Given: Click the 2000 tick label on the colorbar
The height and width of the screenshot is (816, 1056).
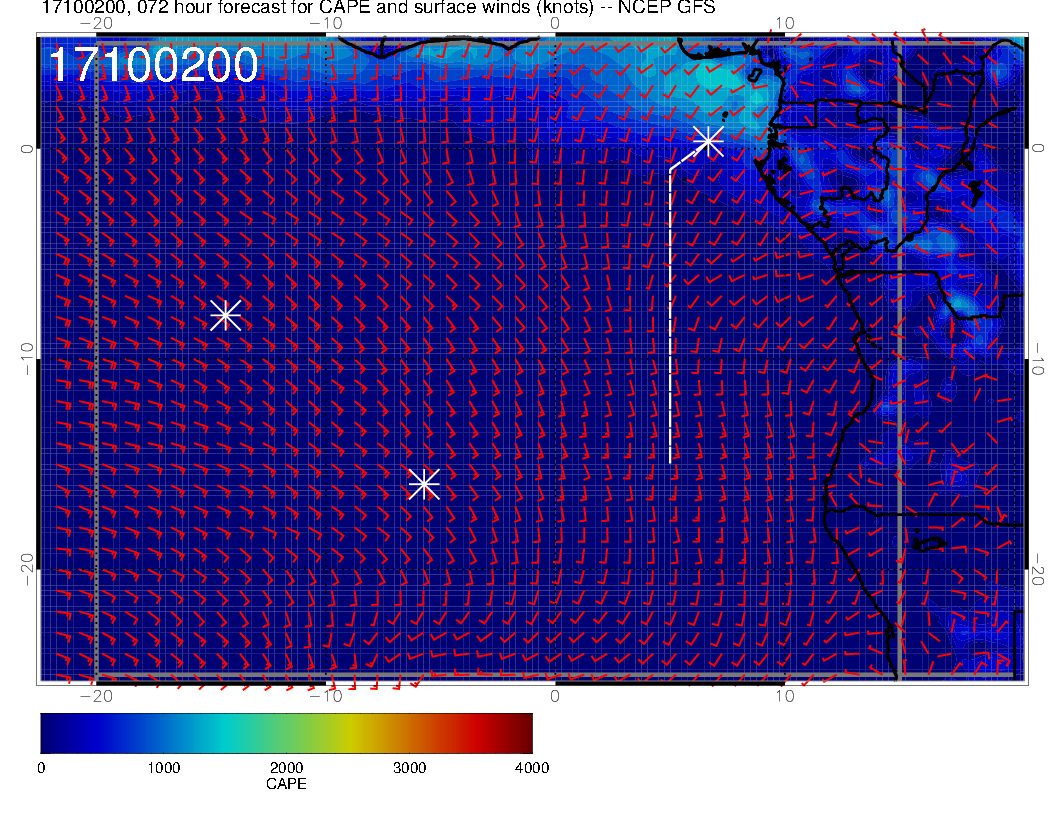Looking at the screenshot, I should 286,768.
